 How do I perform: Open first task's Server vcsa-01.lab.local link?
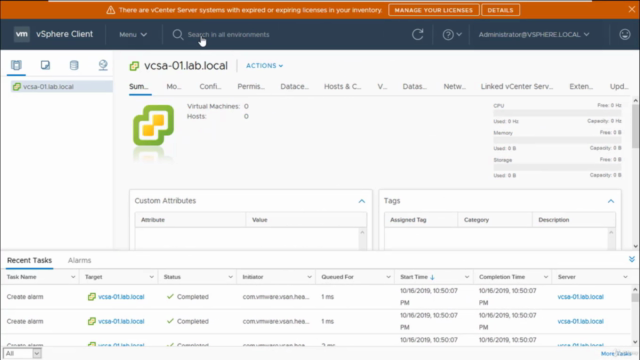(580, 297)
